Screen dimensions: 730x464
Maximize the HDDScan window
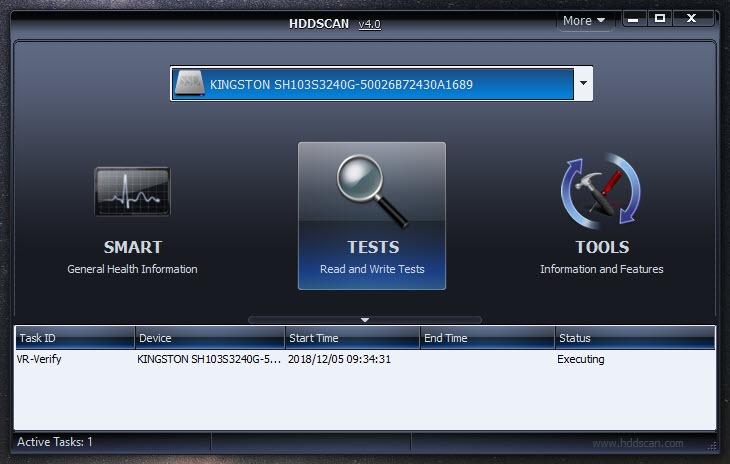point(660,19)
